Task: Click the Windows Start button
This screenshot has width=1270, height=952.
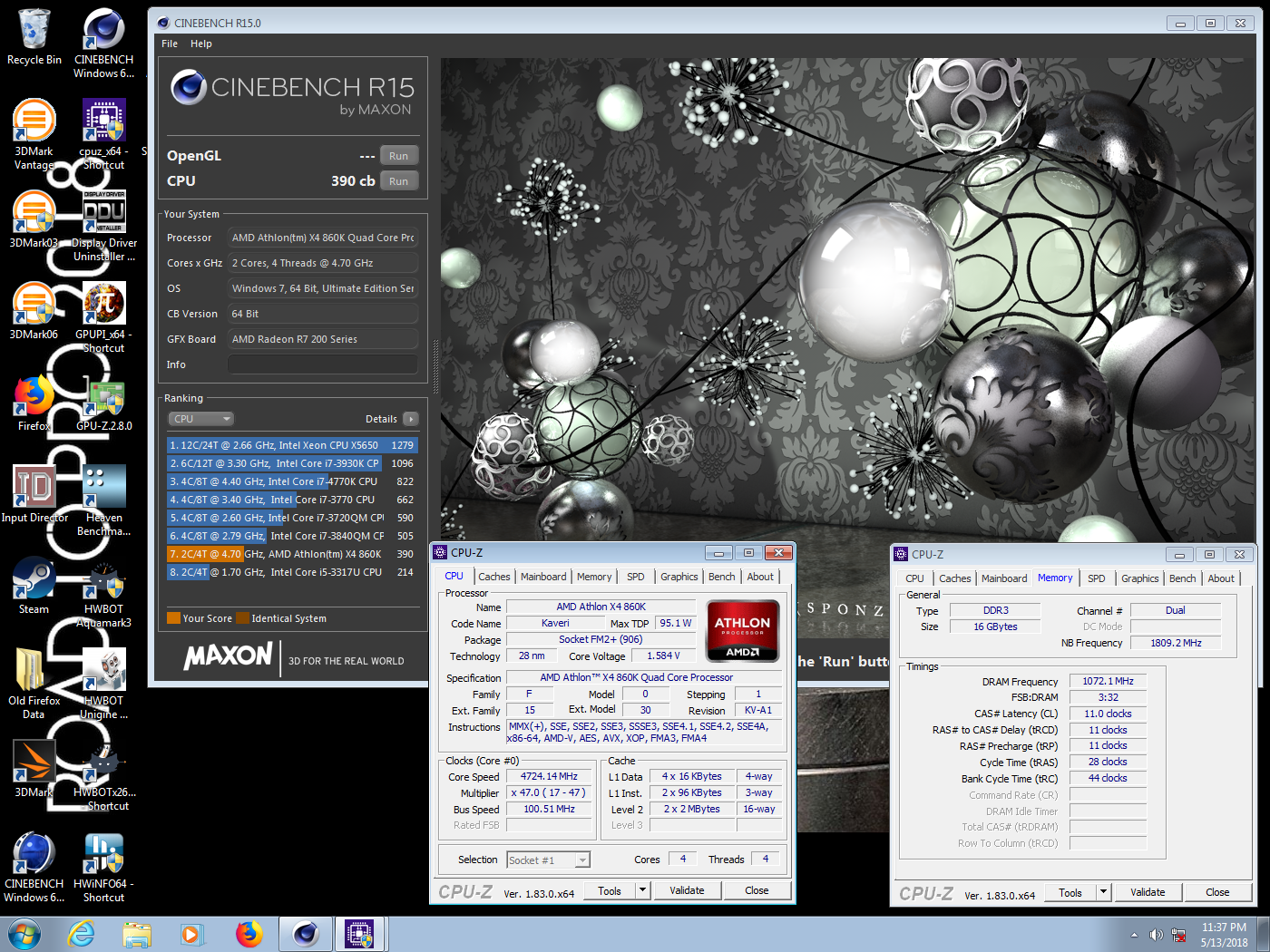Action: point(24,934)
